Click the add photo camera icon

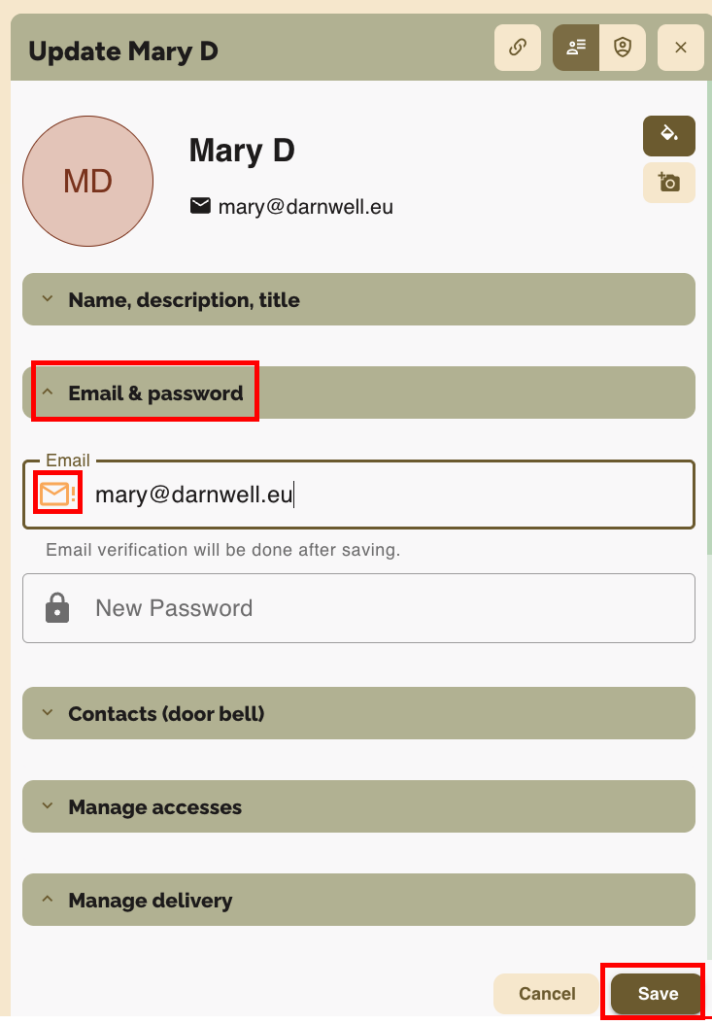tap(668, 182)
